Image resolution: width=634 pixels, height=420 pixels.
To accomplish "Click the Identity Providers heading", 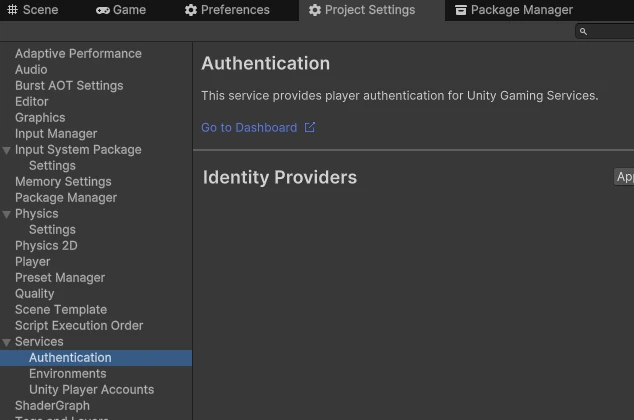I will pos(280,177).
